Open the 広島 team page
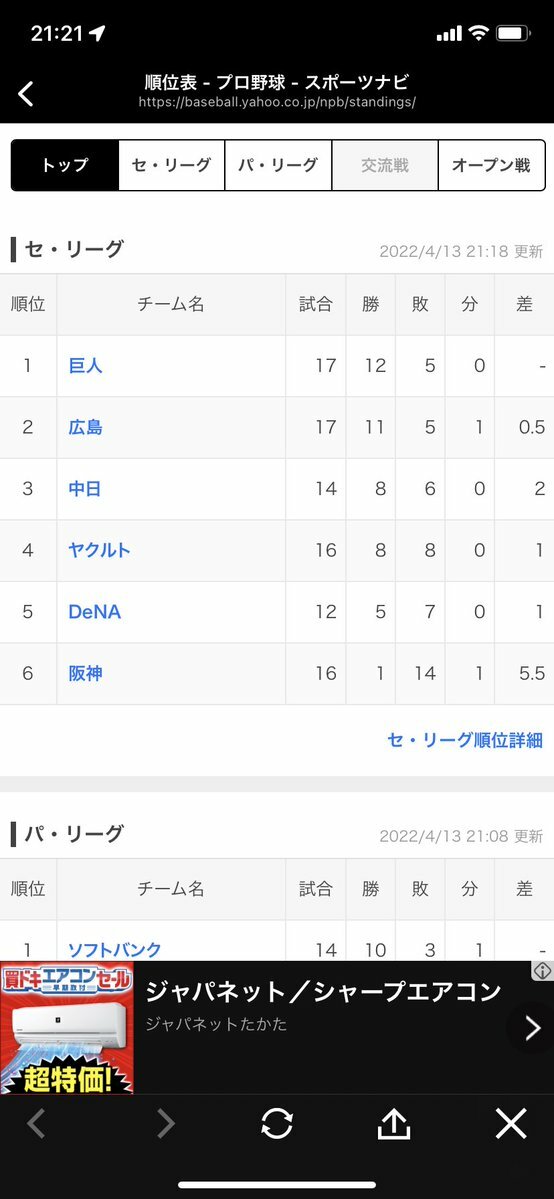 pyautogui.click(x=85, y=427)
